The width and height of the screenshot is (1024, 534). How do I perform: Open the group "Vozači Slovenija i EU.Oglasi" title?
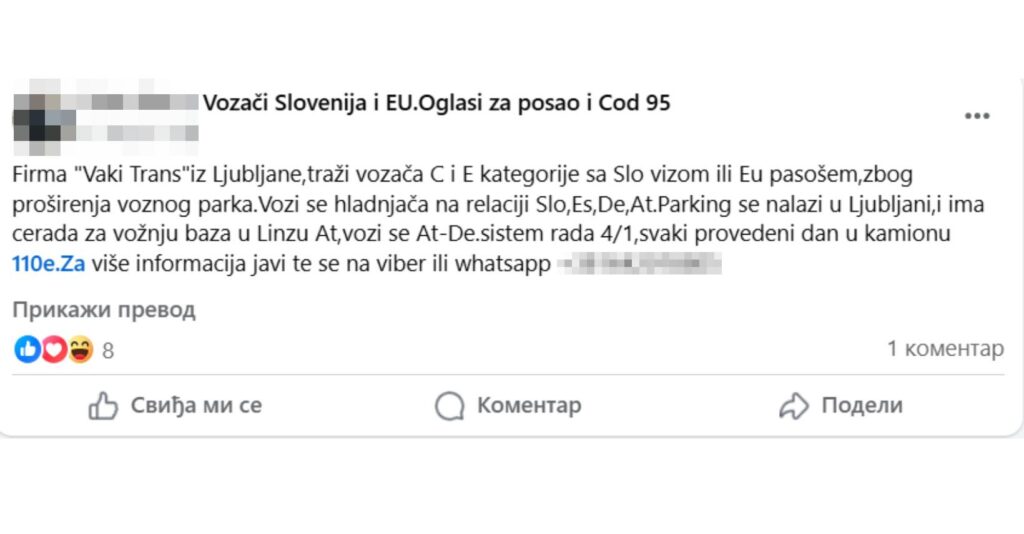436,102
